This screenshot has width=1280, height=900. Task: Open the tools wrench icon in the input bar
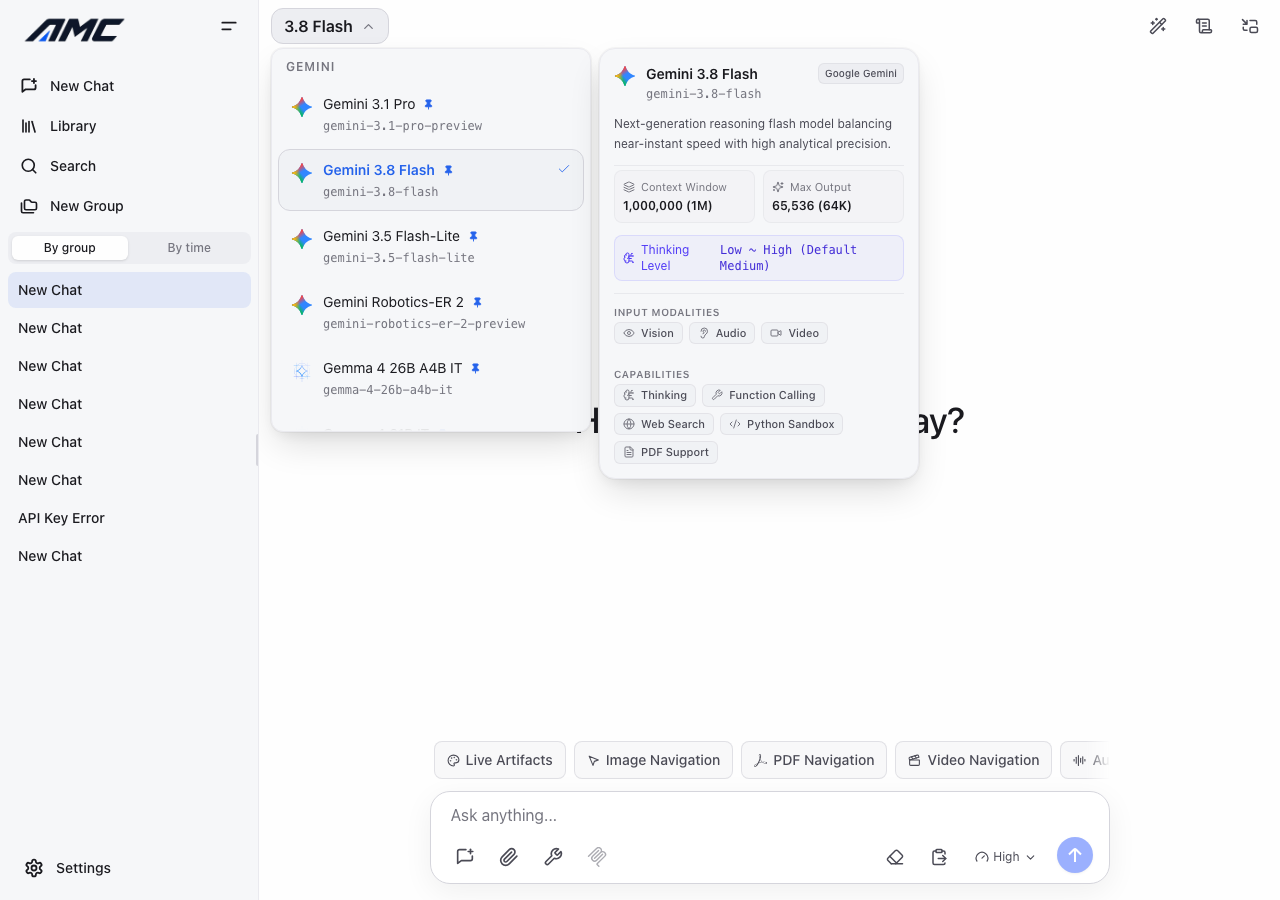click(553, 856)
